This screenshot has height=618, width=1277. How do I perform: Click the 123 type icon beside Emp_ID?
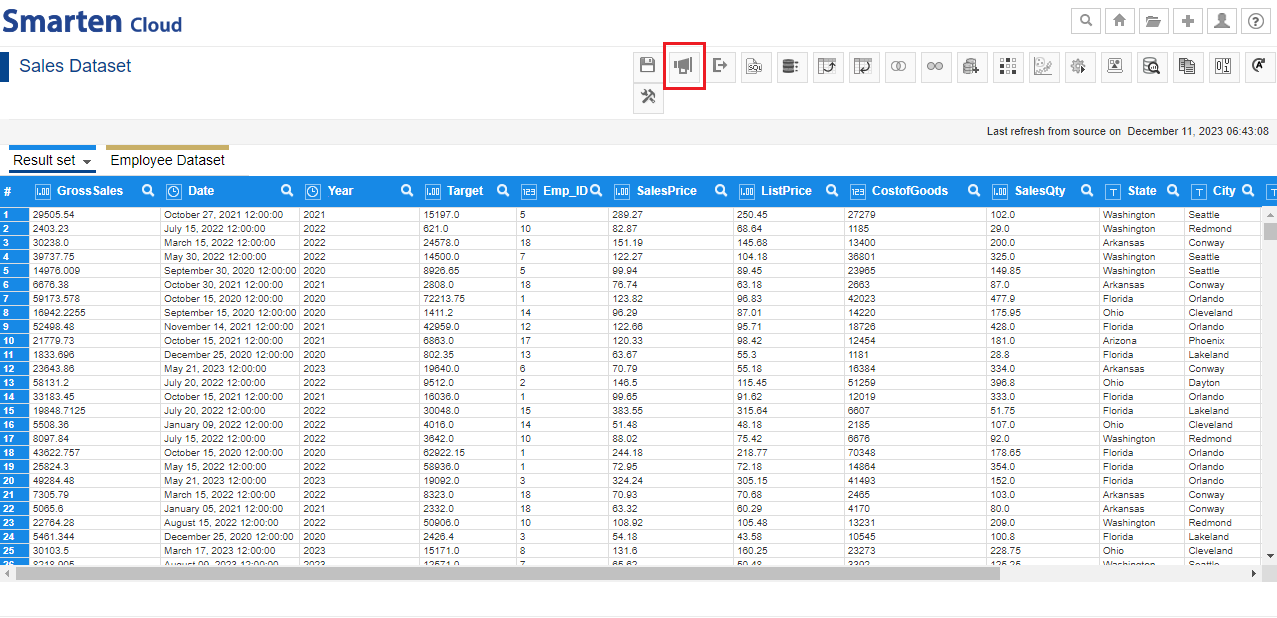(x=529, y=191)
